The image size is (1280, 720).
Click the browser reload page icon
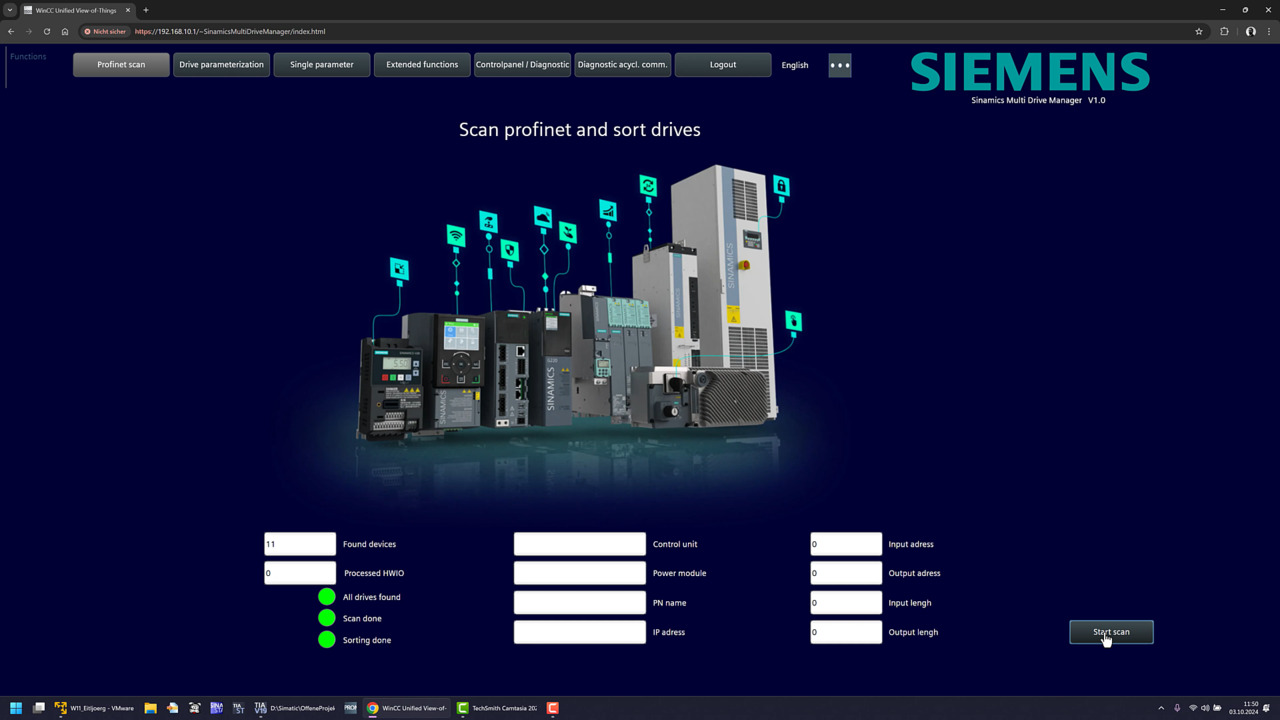(46, 31)
